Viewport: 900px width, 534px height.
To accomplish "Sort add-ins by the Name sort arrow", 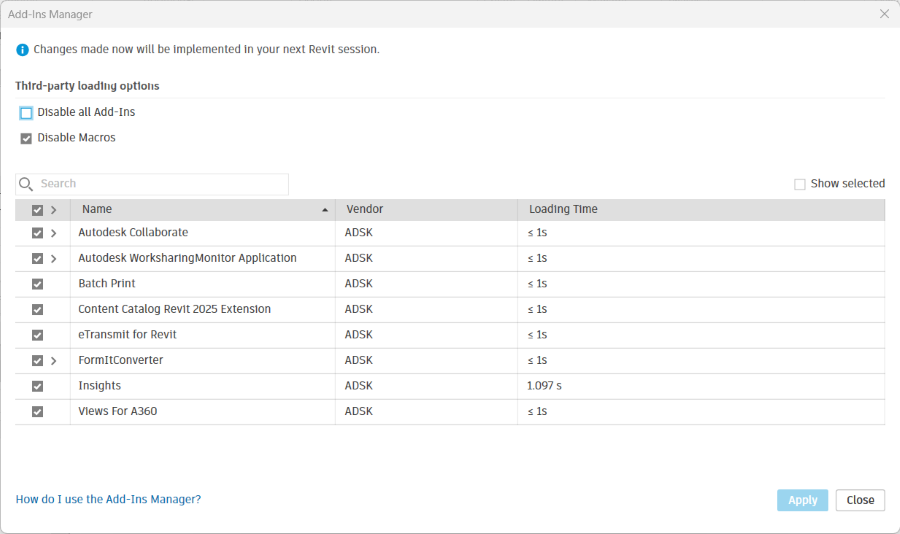I will click(x=324, y=210).
